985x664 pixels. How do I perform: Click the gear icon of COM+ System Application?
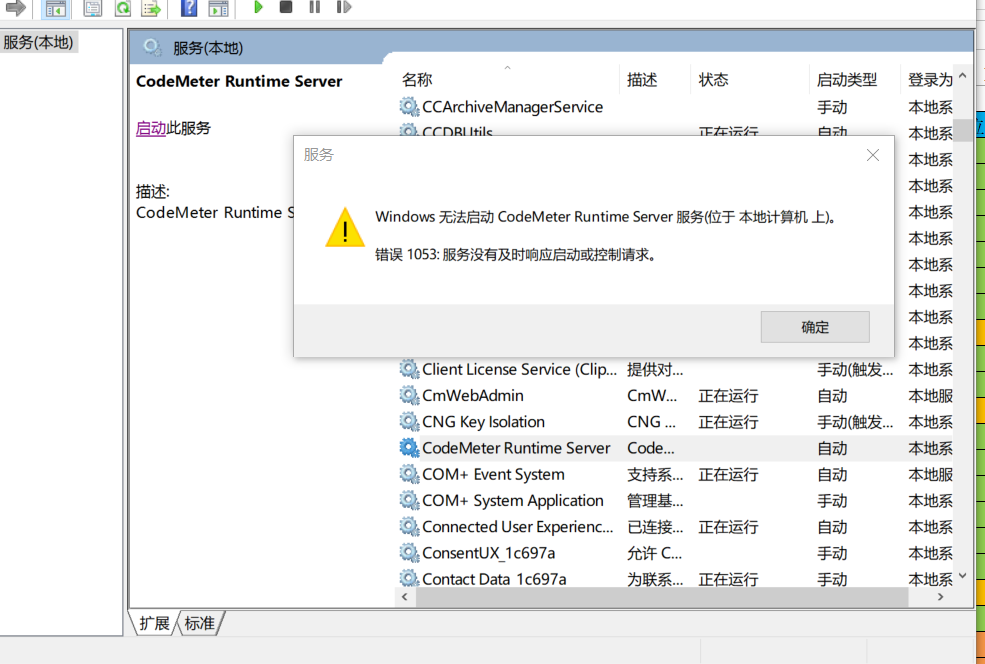(x=409, y=501)
